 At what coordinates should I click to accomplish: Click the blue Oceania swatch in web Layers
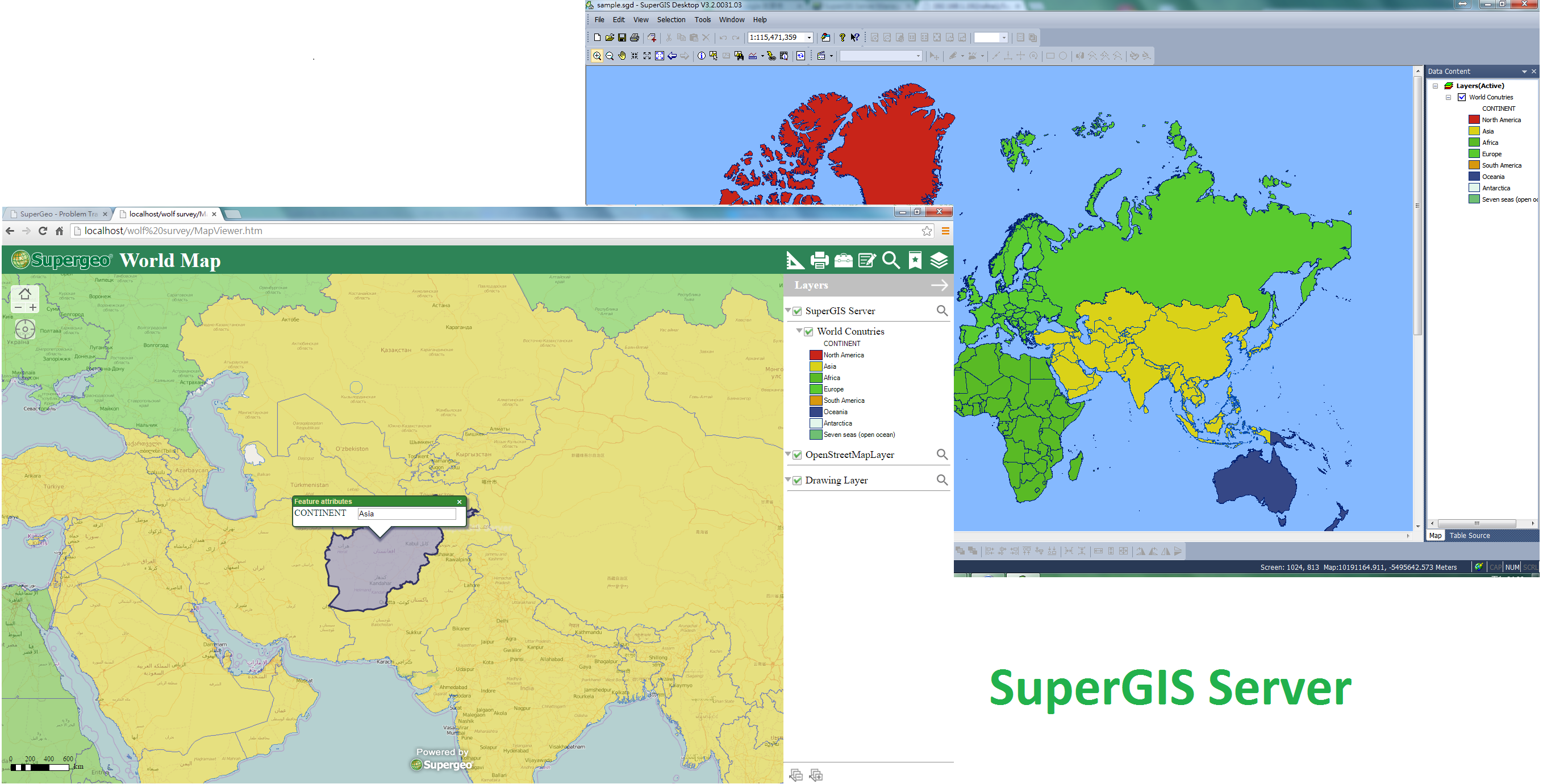(815, 411)
